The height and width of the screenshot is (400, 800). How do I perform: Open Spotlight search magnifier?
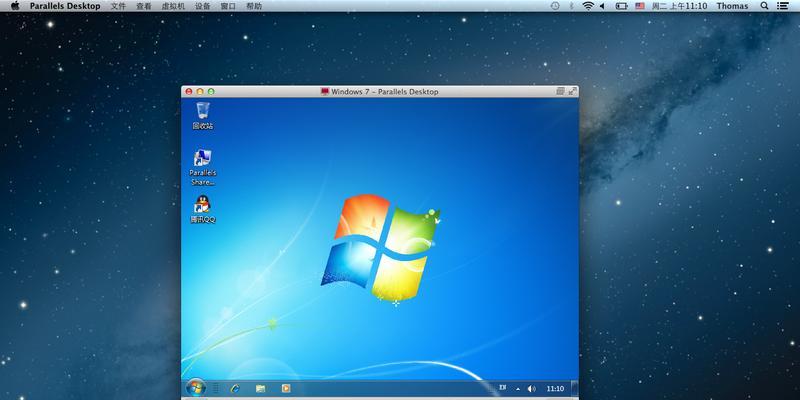pyautogui.click(x=764, y=6)
